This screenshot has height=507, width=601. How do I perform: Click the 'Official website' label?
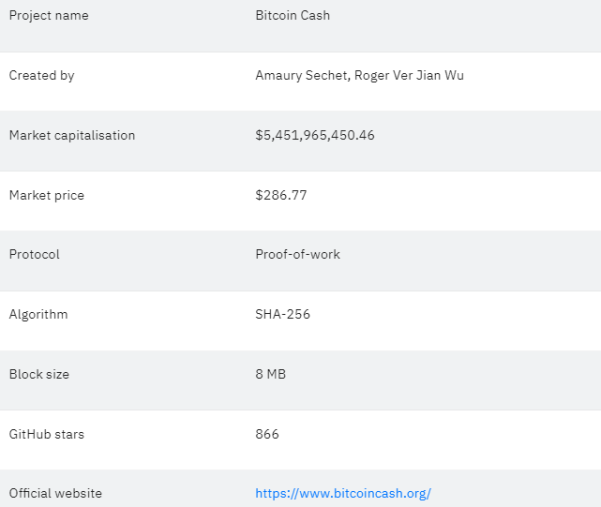pos(56,493)
